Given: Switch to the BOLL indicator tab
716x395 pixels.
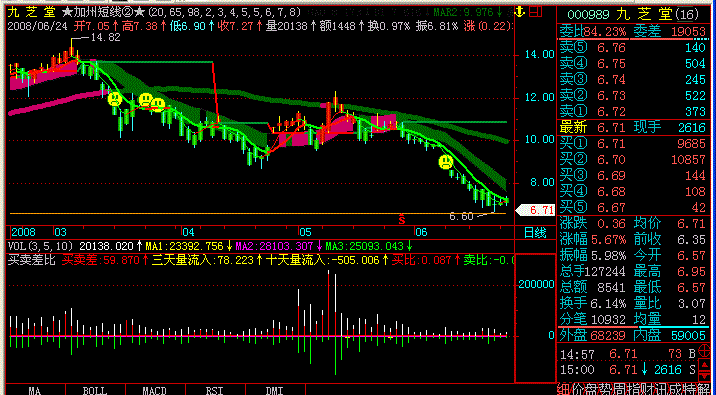Looking at the screenshot, I should (x=95, y=390).
